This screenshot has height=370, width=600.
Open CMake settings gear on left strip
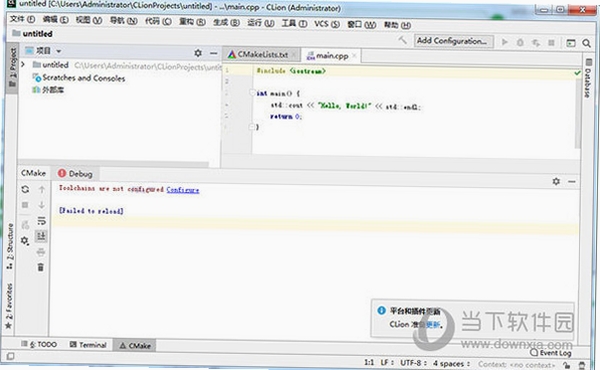[x=25, y=241]
